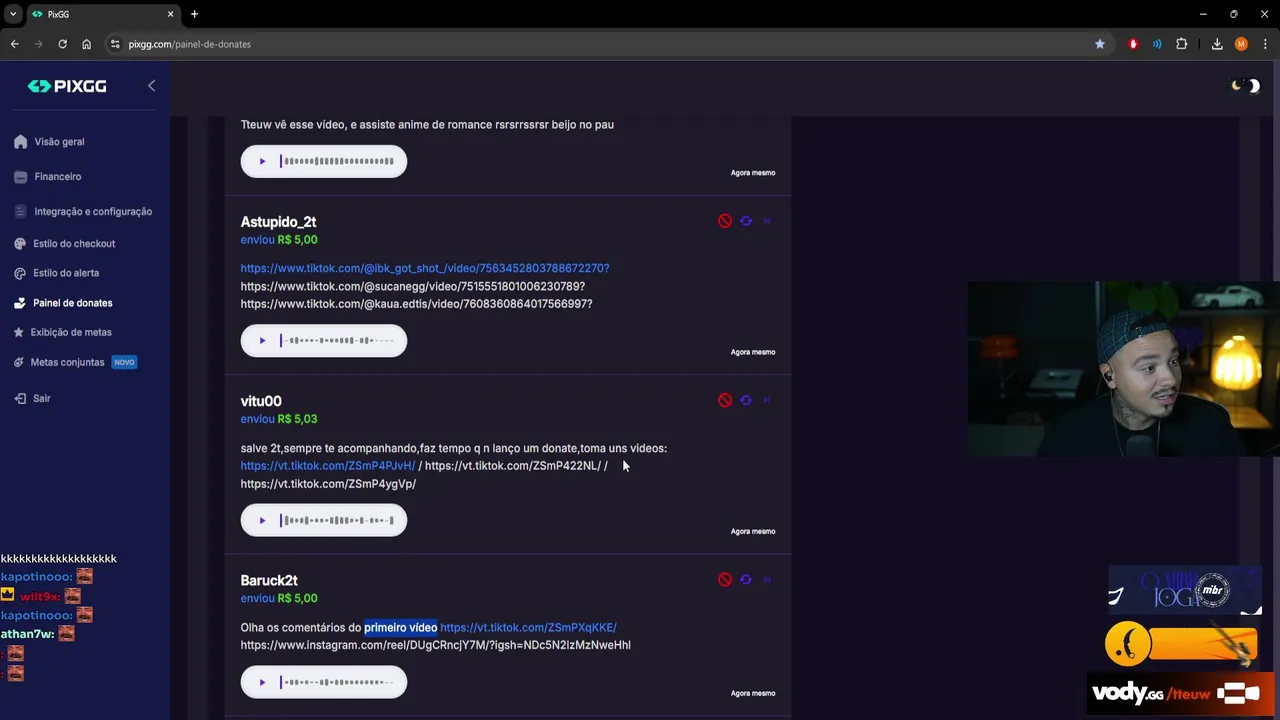Open the Financeiro sidebar item
1280x720 pixels.
click(x=58, y=177)
